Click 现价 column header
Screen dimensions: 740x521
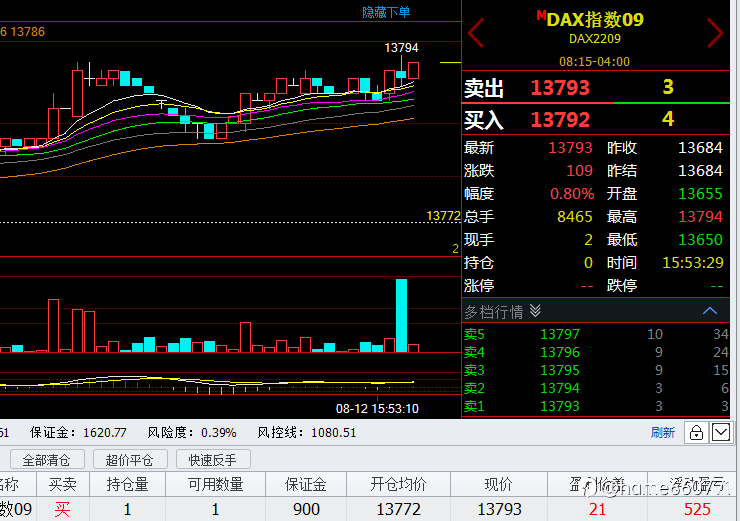click(x=499, y=484)
